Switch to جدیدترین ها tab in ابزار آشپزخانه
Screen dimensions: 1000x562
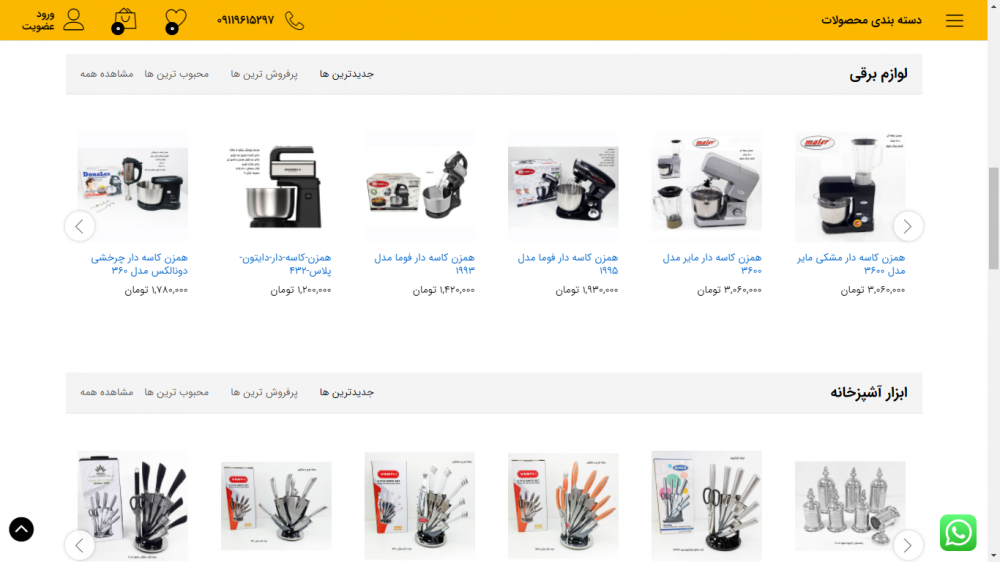tap(346, 392)
